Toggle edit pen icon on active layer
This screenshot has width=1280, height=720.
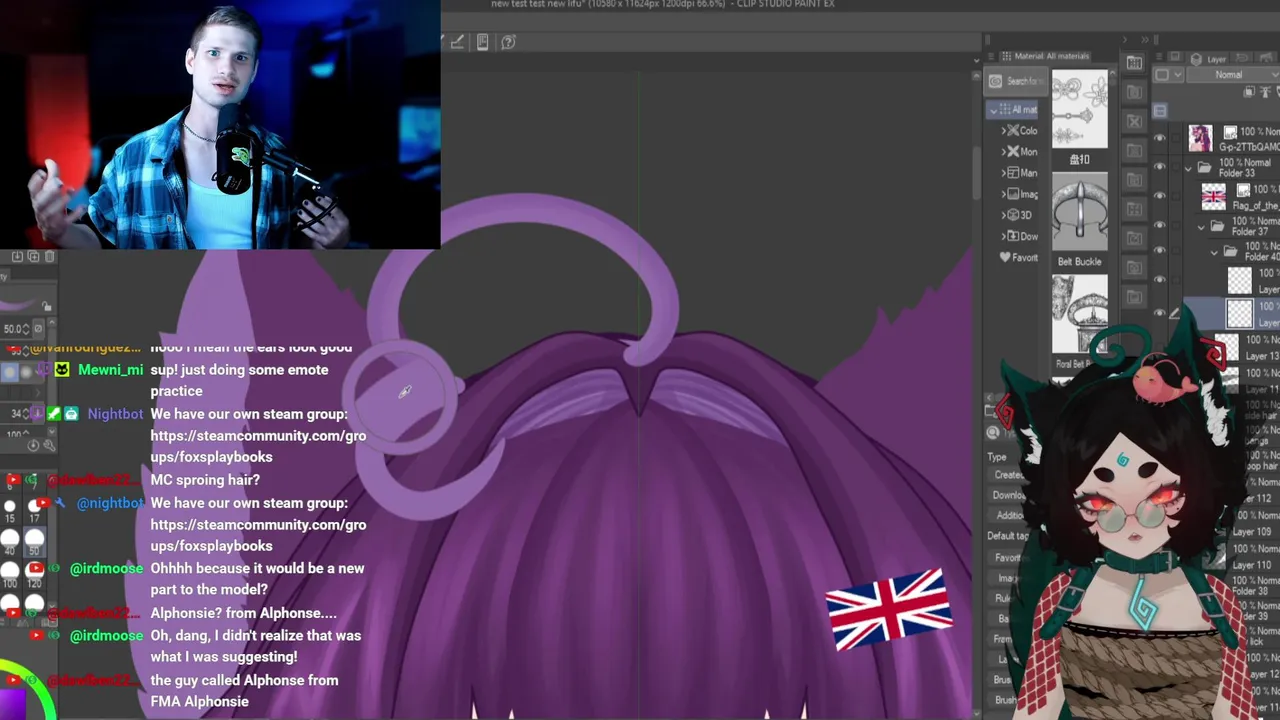[1174, 314]
